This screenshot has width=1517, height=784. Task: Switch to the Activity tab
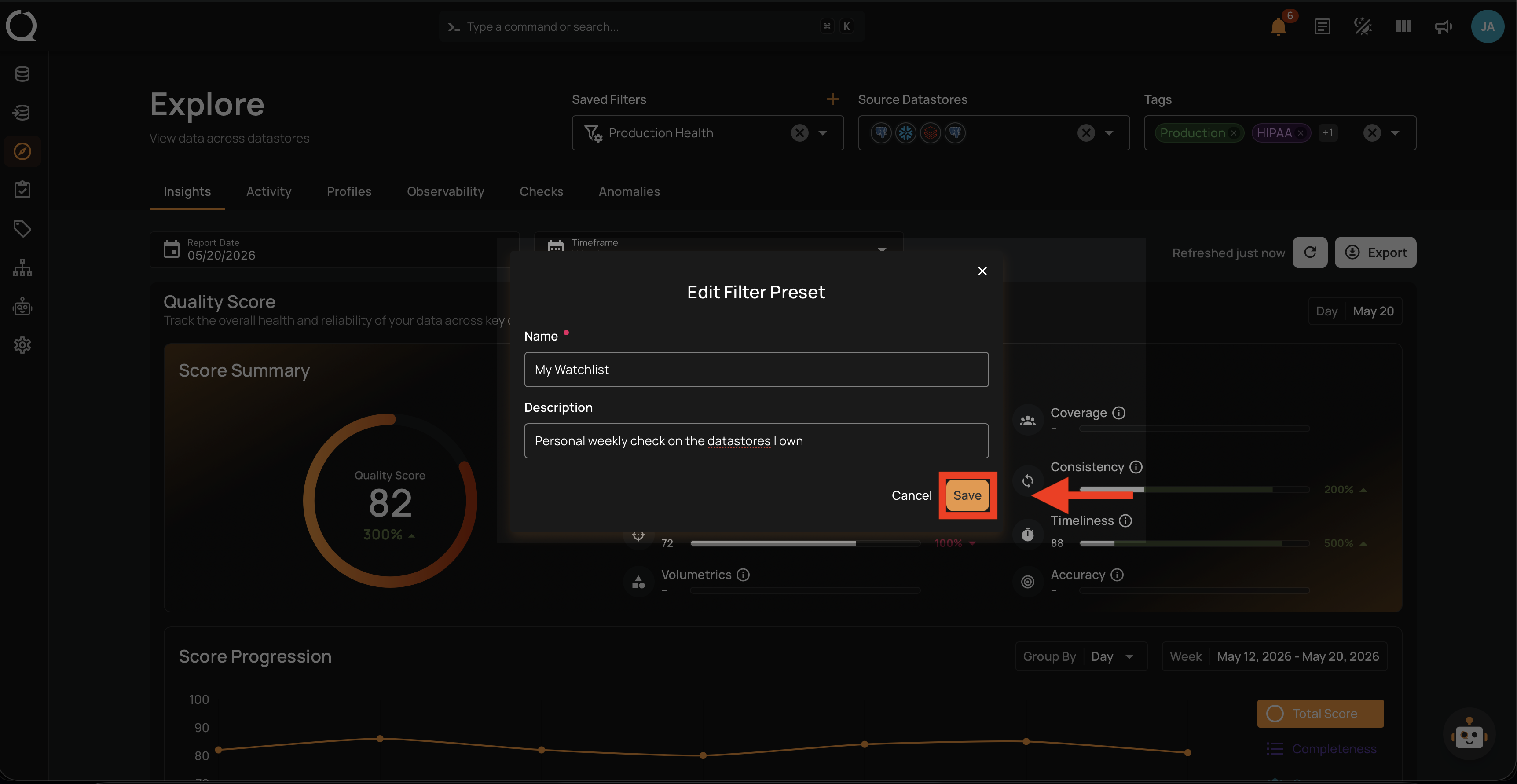coord(268,191)
